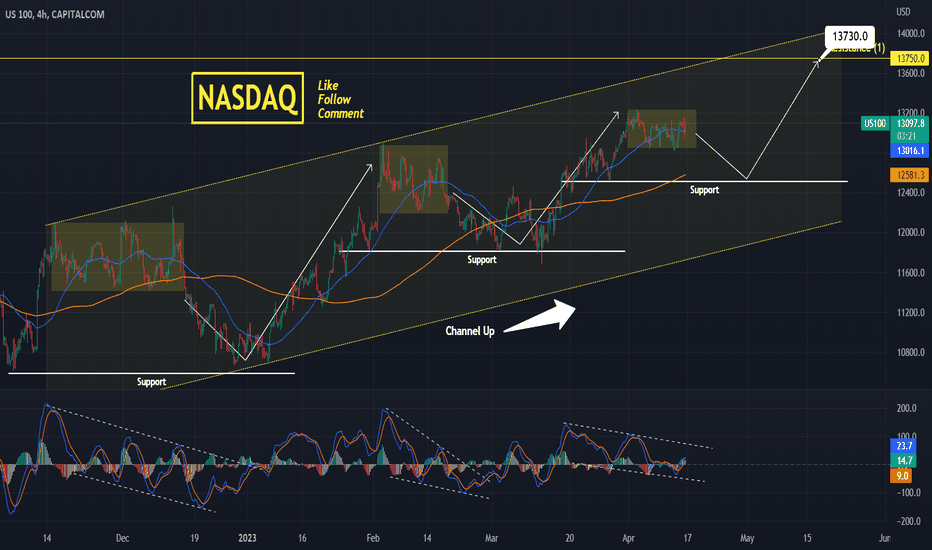Screen dimensions: 932x550
Task: Click the May label on time axis
Action: [x=747, y=538]
